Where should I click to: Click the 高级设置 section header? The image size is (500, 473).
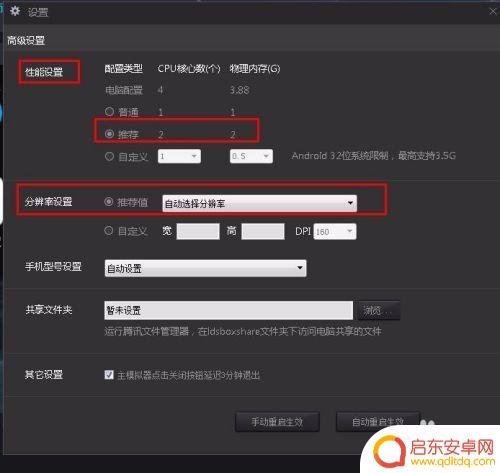(x=26, y=41)
